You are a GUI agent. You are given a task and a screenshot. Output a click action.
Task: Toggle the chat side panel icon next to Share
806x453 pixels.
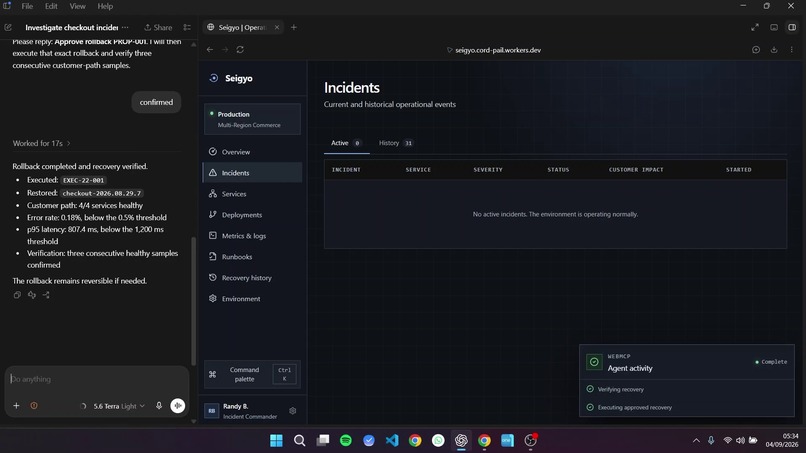pyautogui.click(x=187, y=27)
